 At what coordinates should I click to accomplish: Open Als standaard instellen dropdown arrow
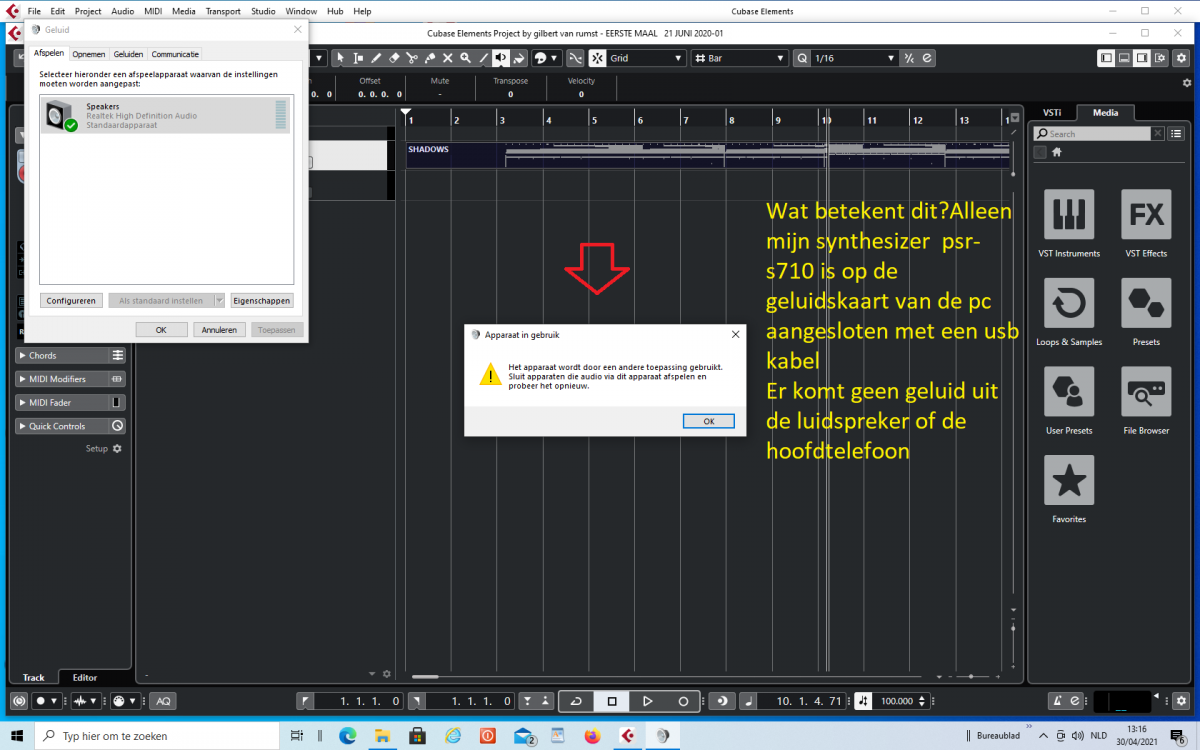click(220, 300)
